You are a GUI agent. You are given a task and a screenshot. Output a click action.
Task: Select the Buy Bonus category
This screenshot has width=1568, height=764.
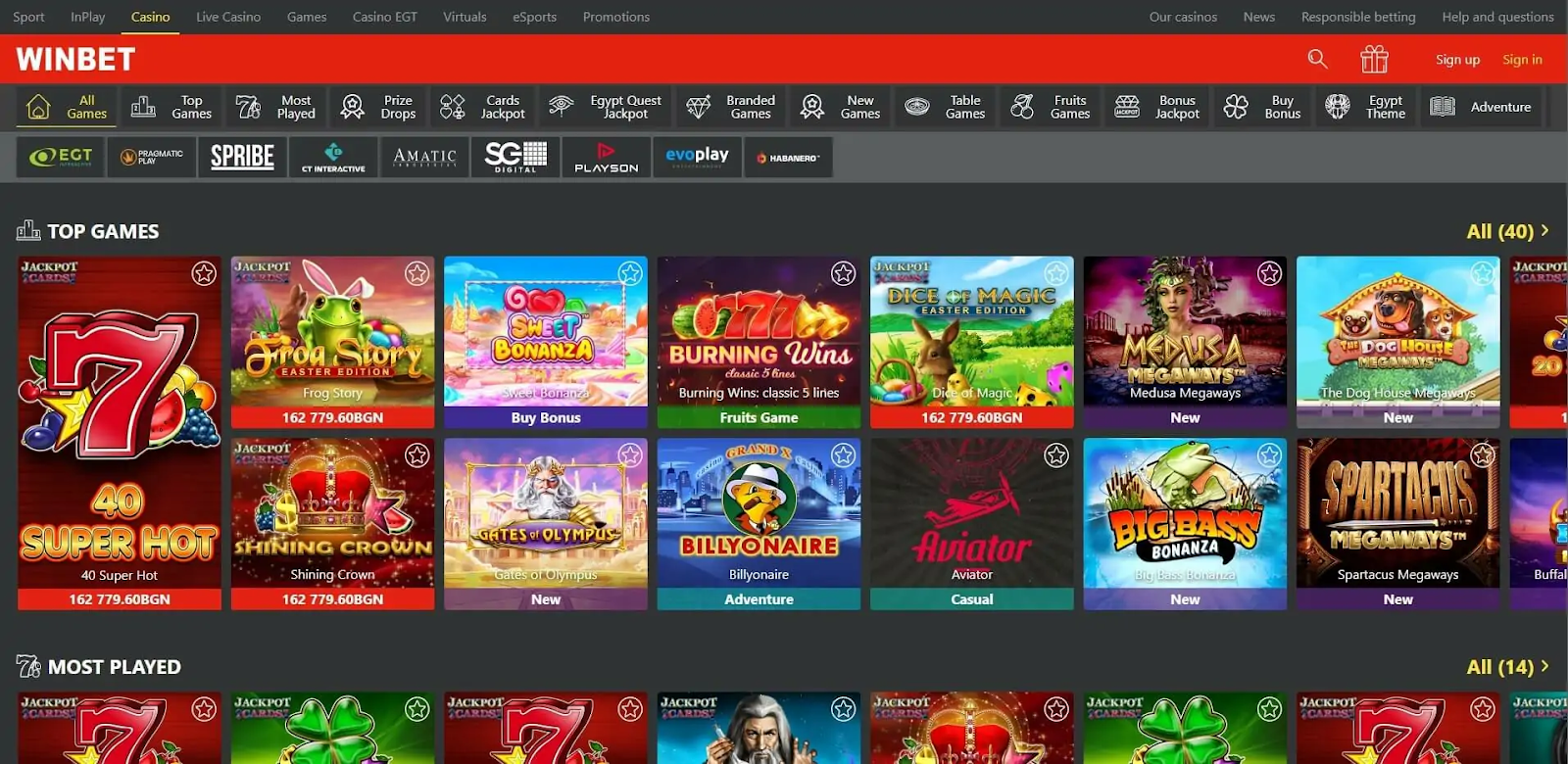(x=1263, y=107)
